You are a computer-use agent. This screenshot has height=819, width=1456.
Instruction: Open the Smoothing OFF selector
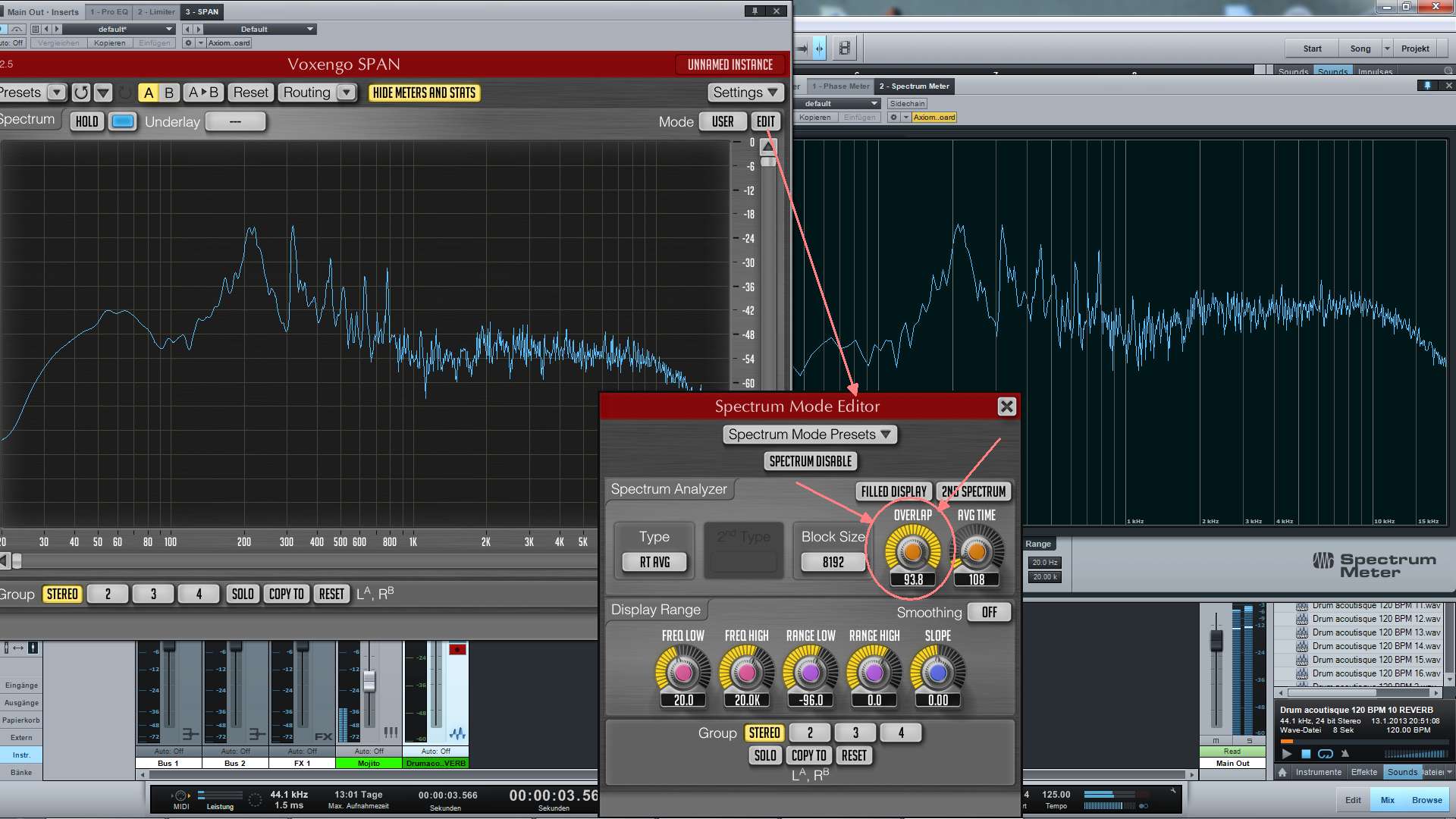coord(989,612)
